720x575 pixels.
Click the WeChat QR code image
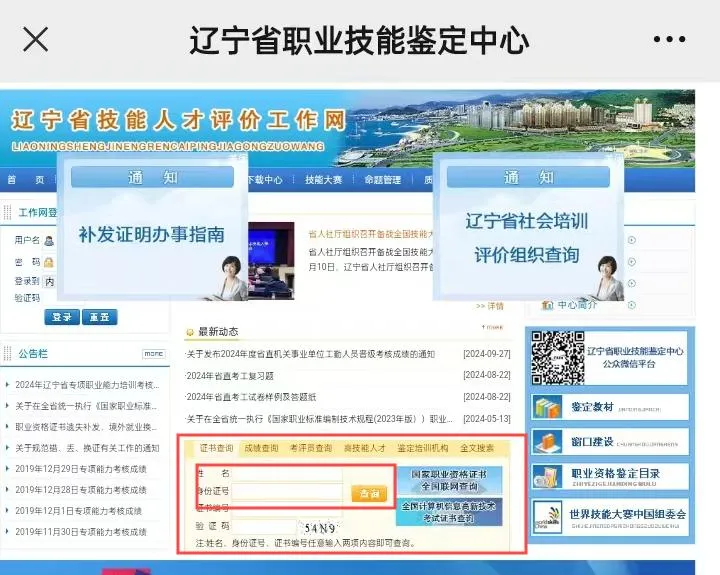pyautogui.click(x=557, y=357)
